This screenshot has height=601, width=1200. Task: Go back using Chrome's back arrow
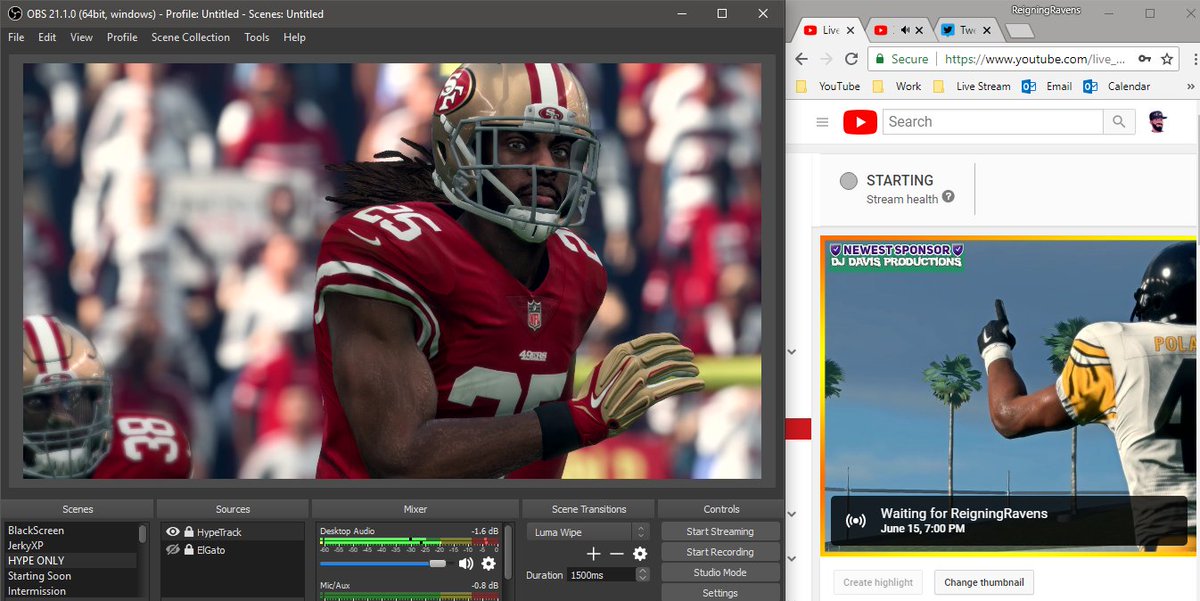pyautogui.click(x=803, y=59)
